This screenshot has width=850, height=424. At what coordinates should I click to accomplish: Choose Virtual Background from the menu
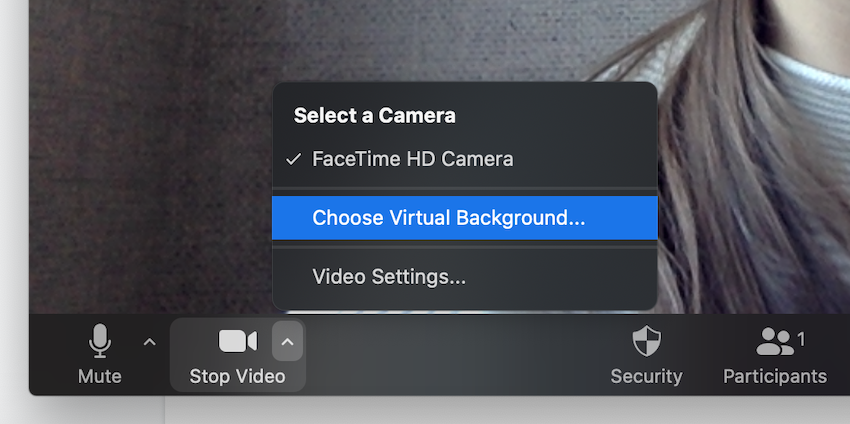coord(465,218)
